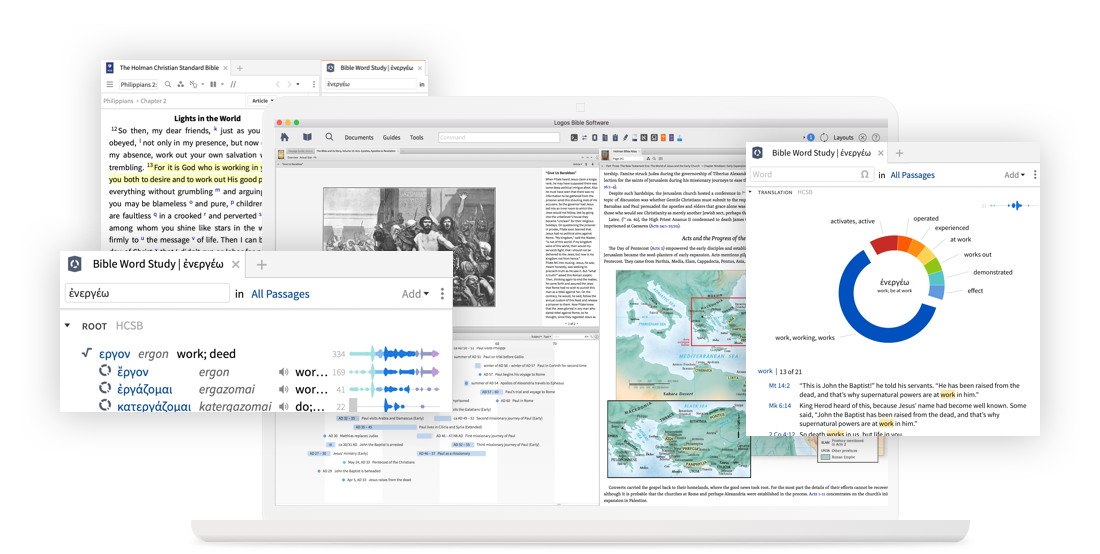The image size is (1100, 554).
Task: Open the Add dropdown in right panel
Action: [1014, 175]
